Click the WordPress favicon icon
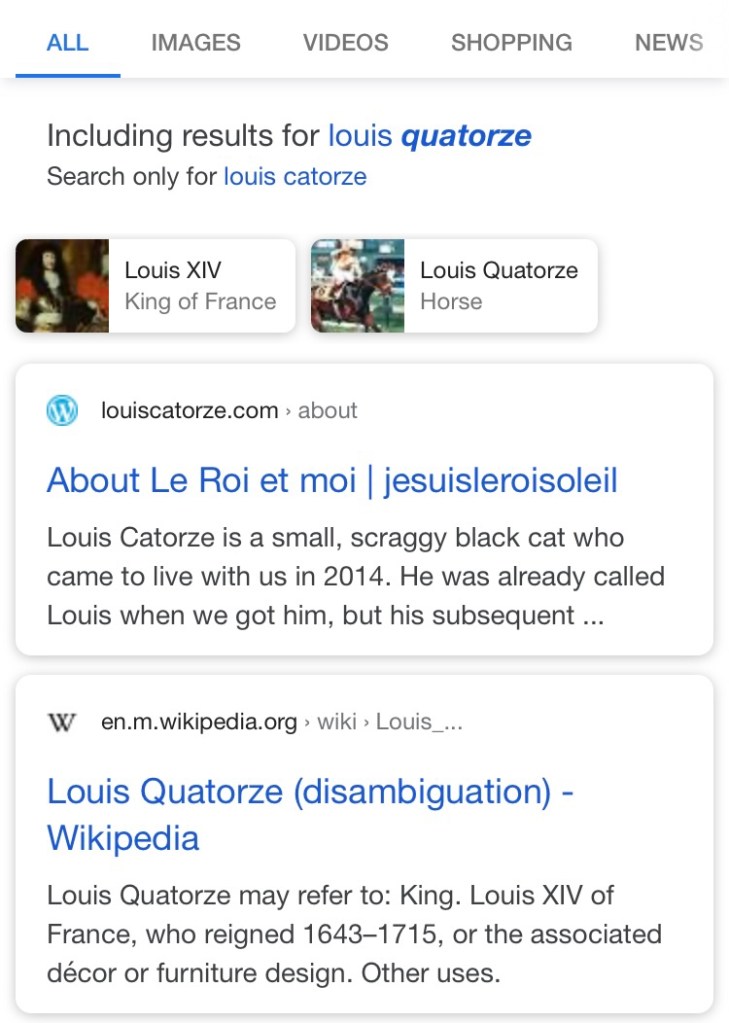This screenshot has width=729, height=1023. (62, 410)
